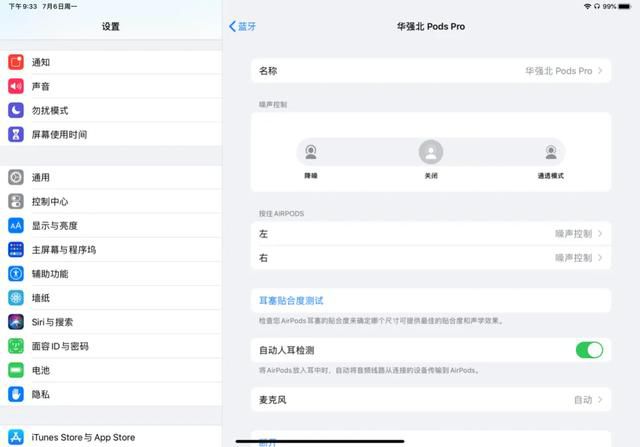Select 辅助功能 in the sidebar
The height and width of the screenshot is (447, 640).
[50, 274]
